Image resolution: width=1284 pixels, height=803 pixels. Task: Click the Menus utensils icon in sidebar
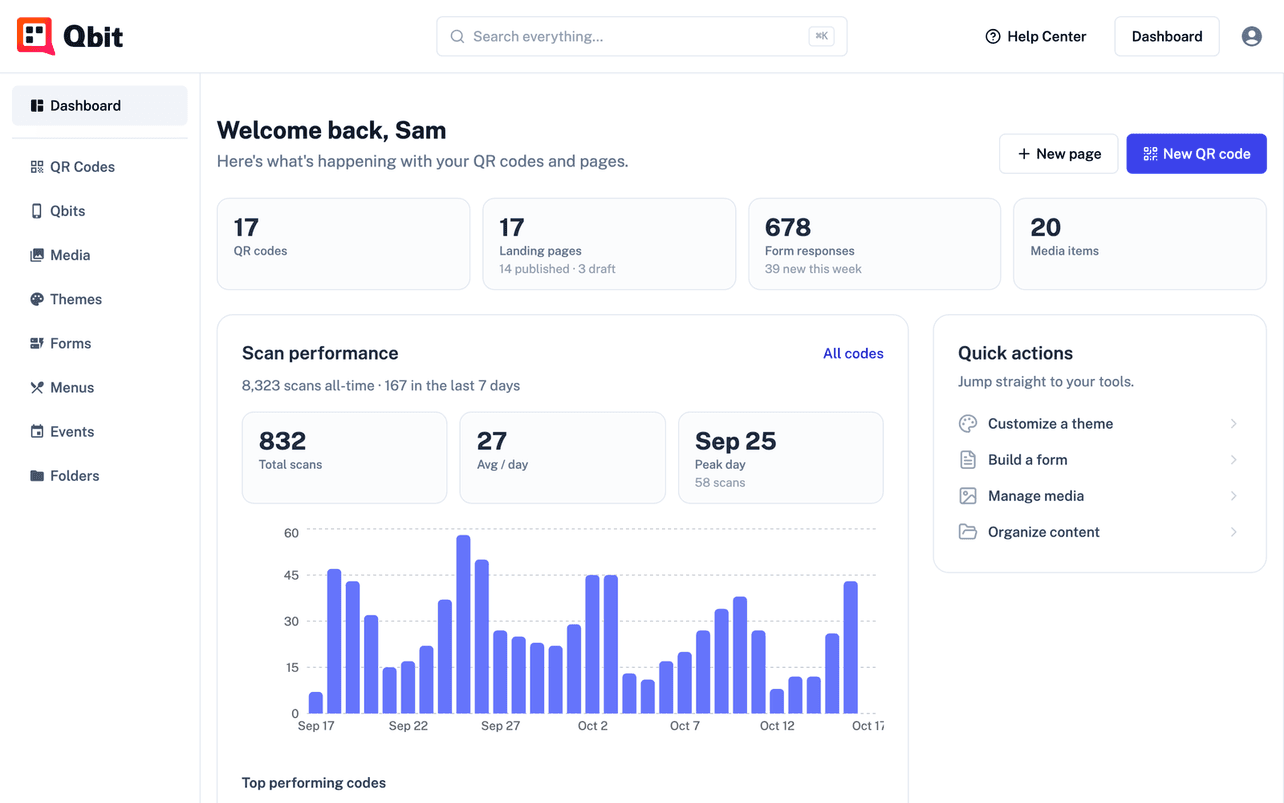point(37,387)
